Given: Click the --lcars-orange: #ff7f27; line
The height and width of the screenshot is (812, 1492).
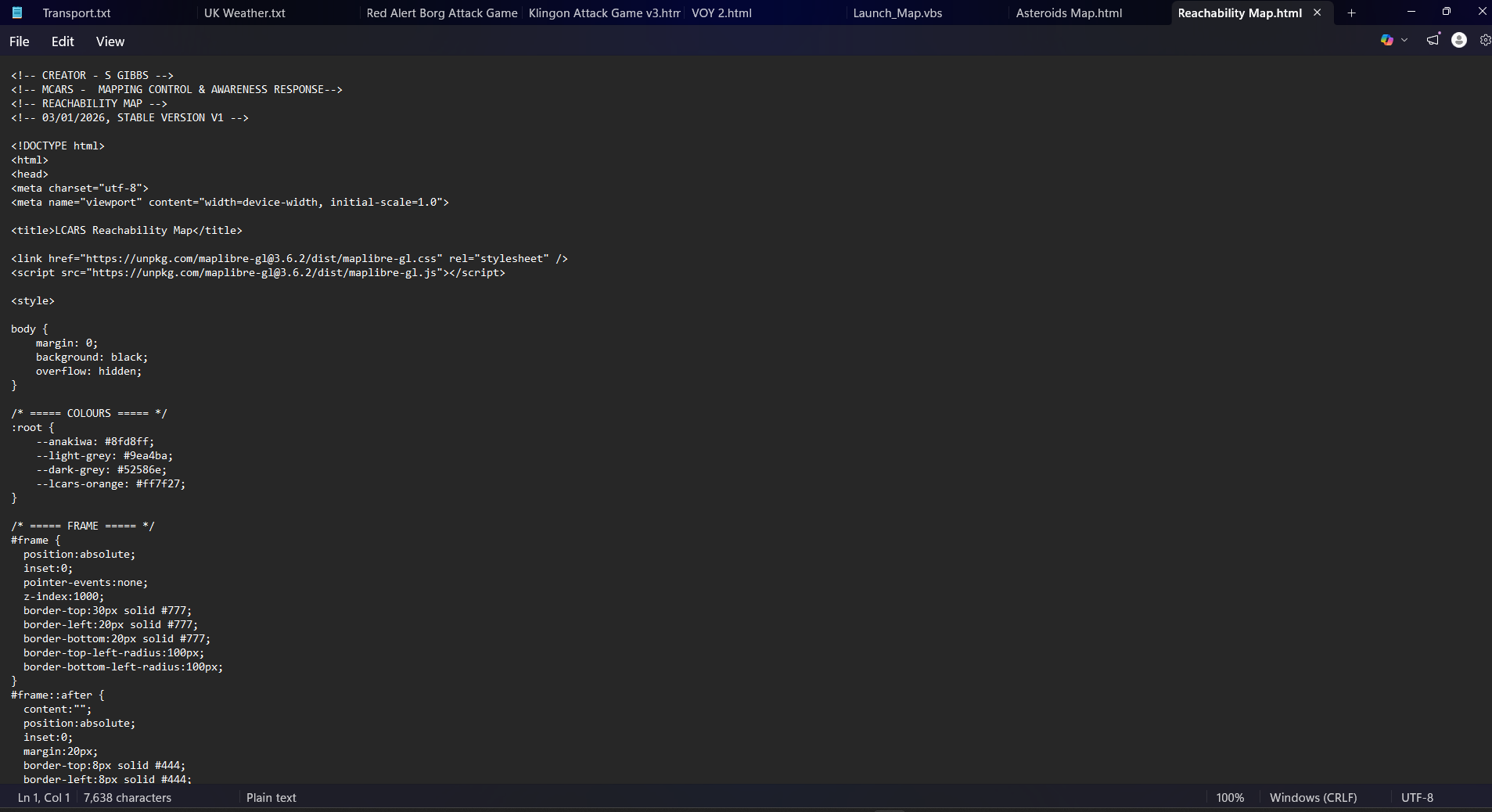Looking at the screenshot, I should (110, 484).
